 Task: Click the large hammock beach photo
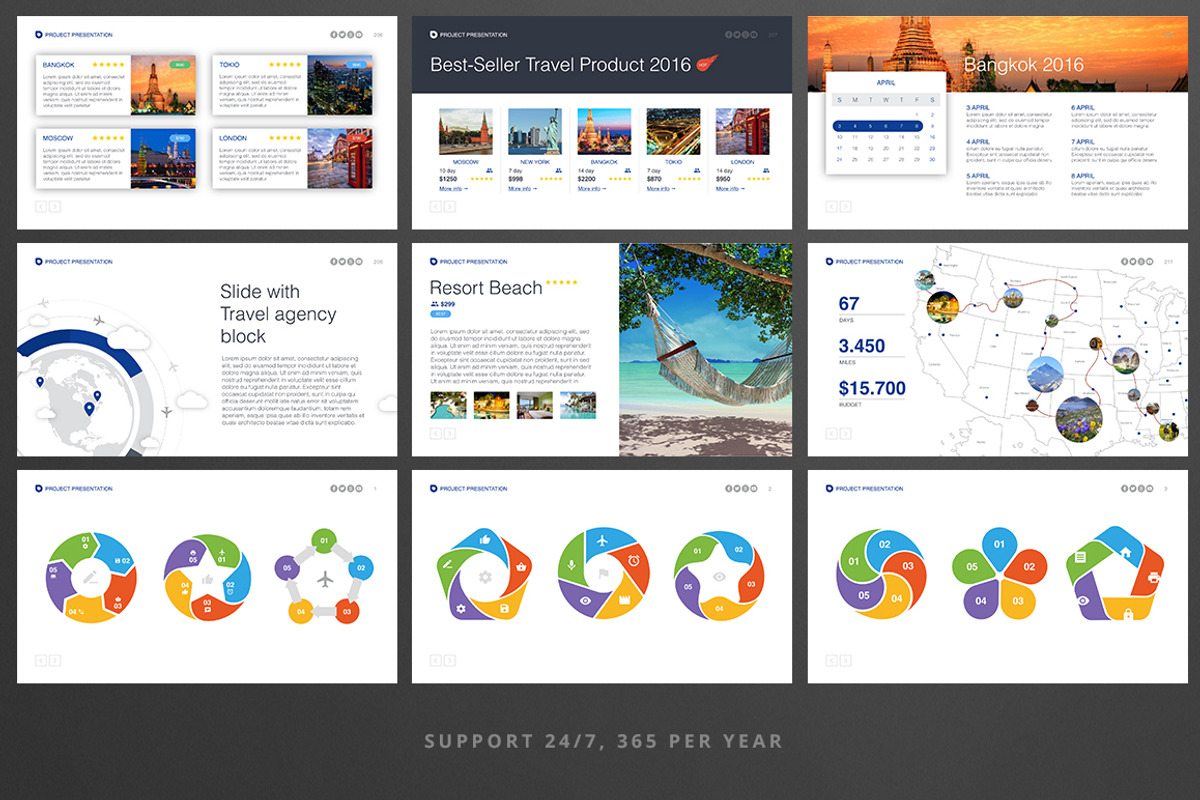[x=705, y=350]
